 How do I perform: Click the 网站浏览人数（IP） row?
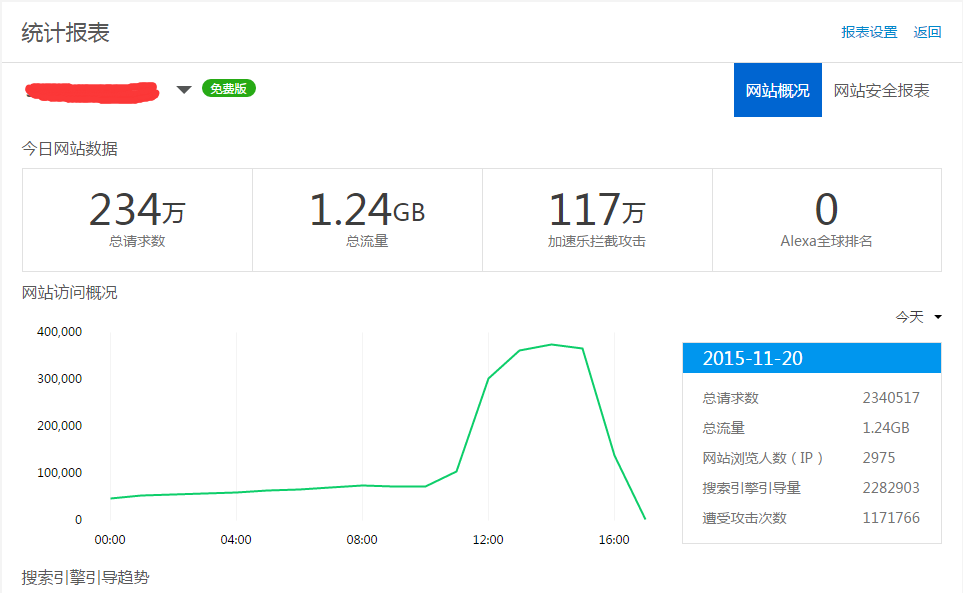pyautogui.click(x=811, y=458)
